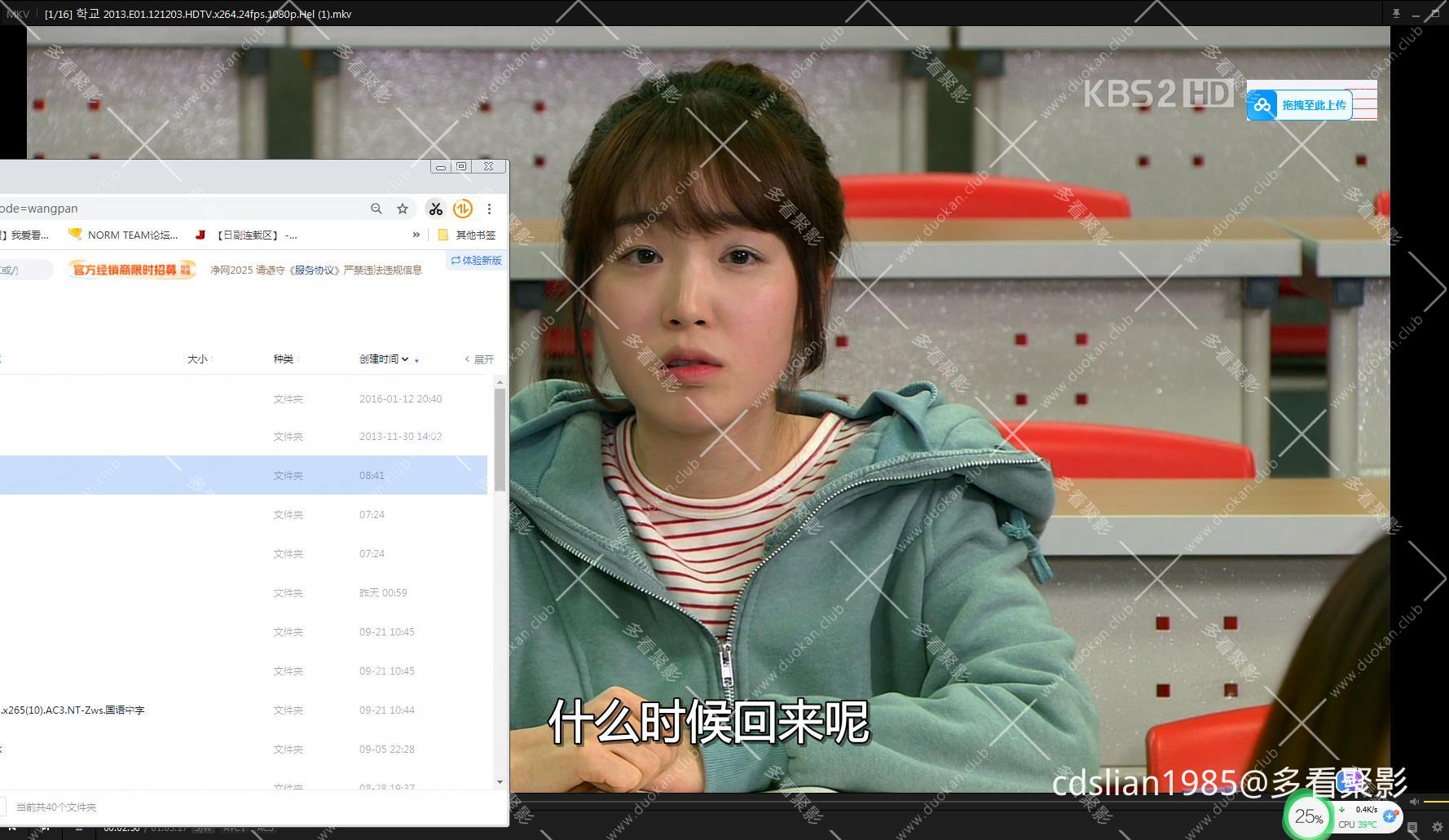Pin the video player always on top

click(1395, 14)
